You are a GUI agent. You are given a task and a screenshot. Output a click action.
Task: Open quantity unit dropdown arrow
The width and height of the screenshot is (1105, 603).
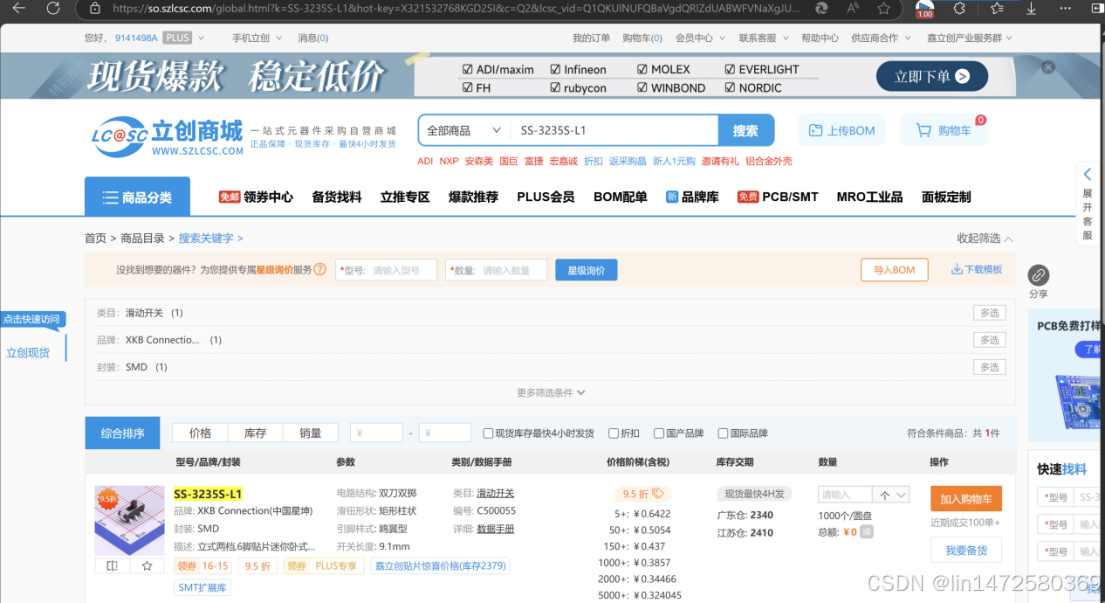tap(901, 495)
